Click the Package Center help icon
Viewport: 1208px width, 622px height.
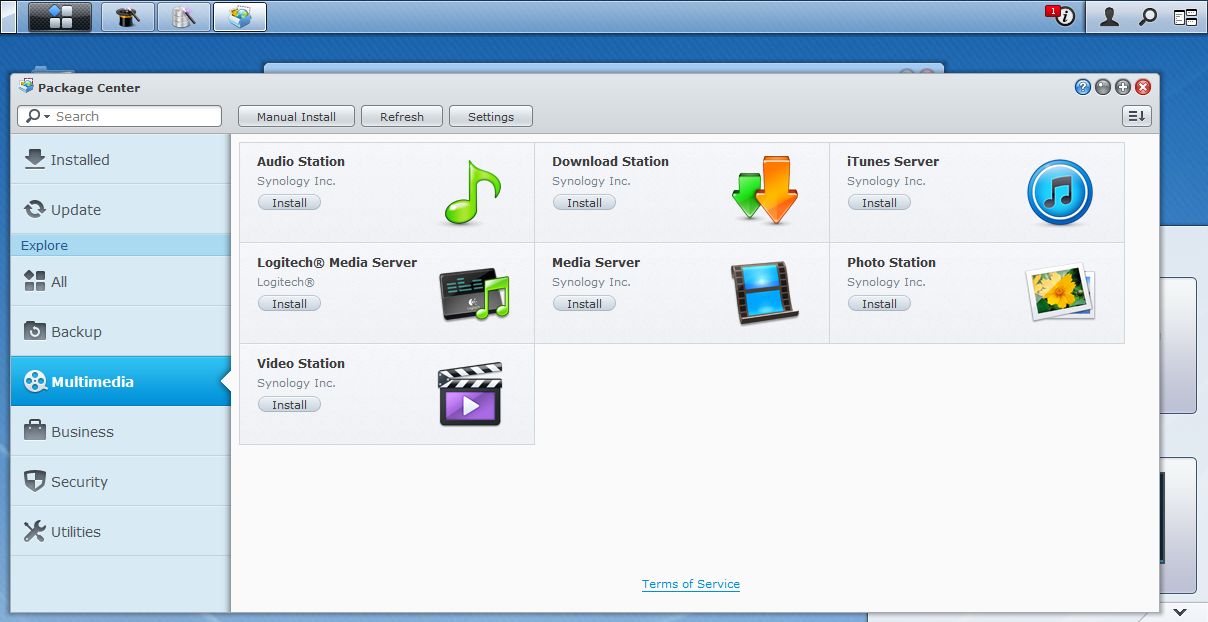1083,87
